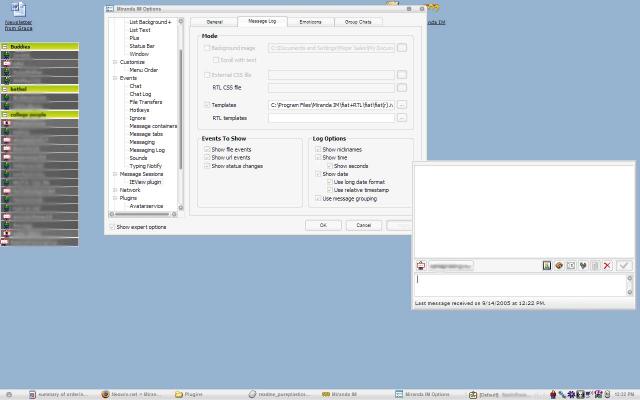Switch to Miranda IM Options taskbar button
The width and height of the screenshot is (640, 400).
pyautogui.click(x=422, y=394)
